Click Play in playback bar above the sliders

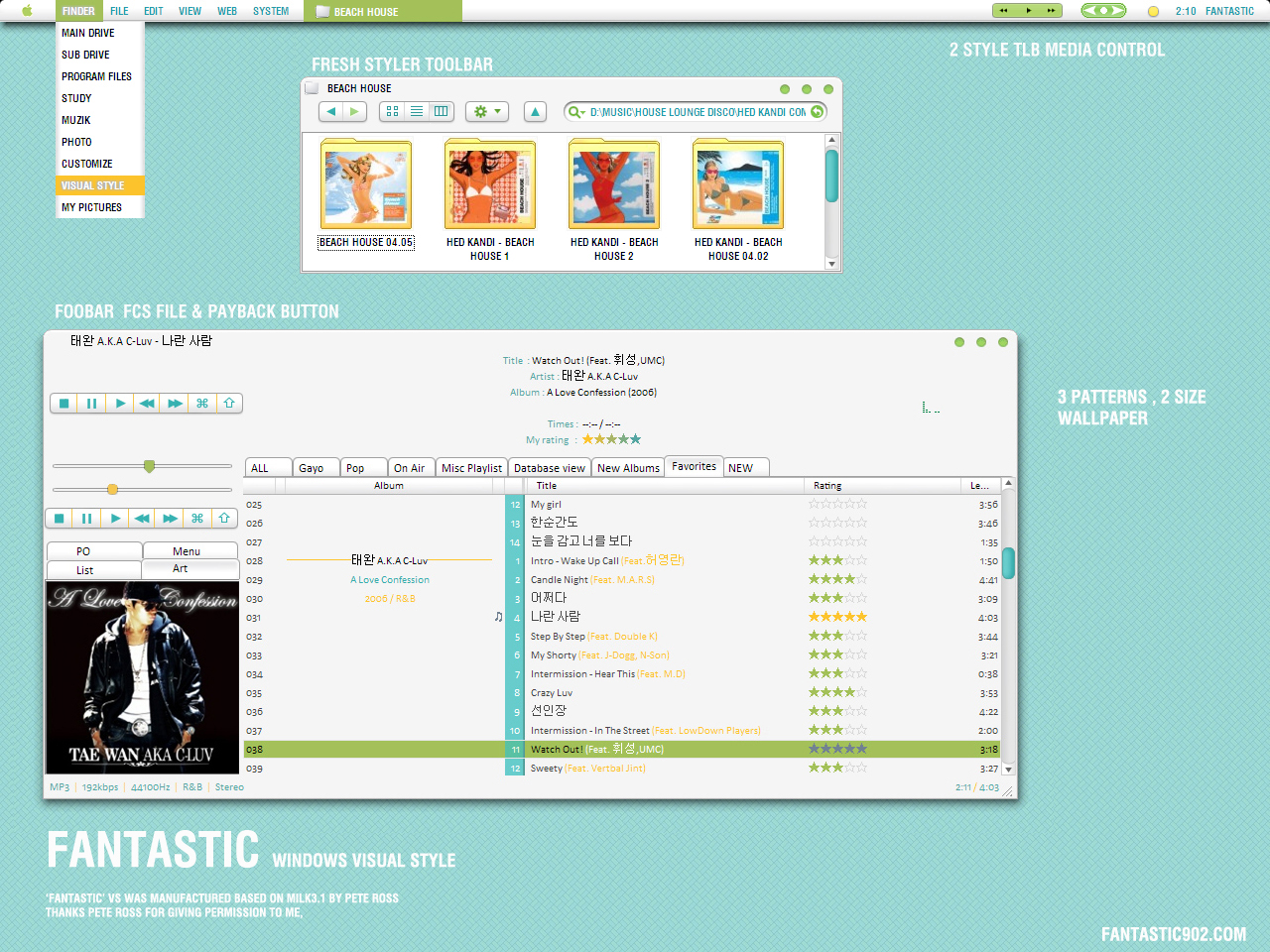point(120,404)
